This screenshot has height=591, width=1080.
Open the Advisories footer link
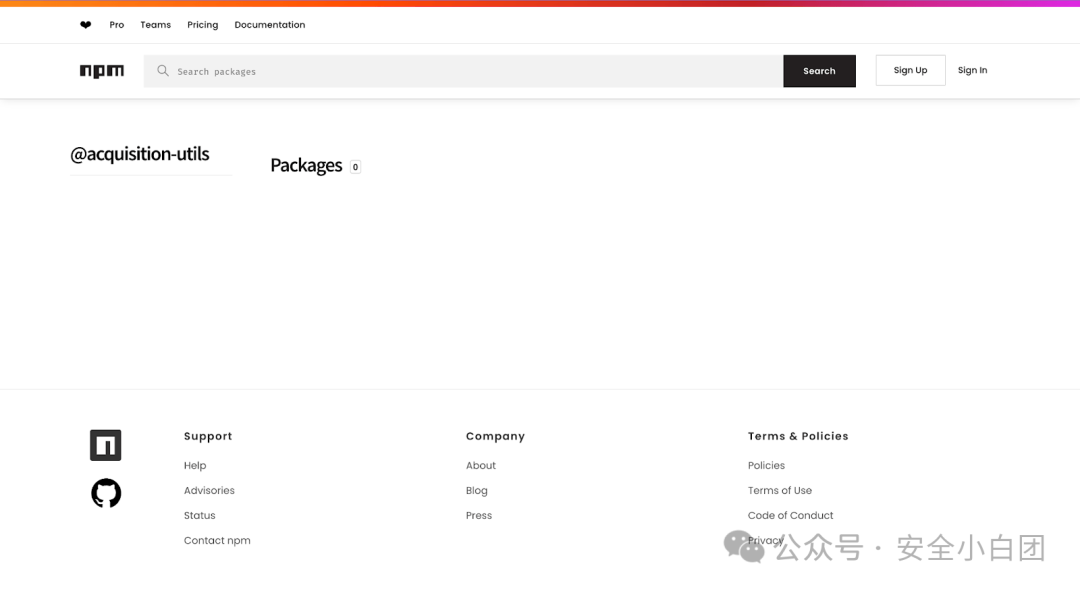209,490
